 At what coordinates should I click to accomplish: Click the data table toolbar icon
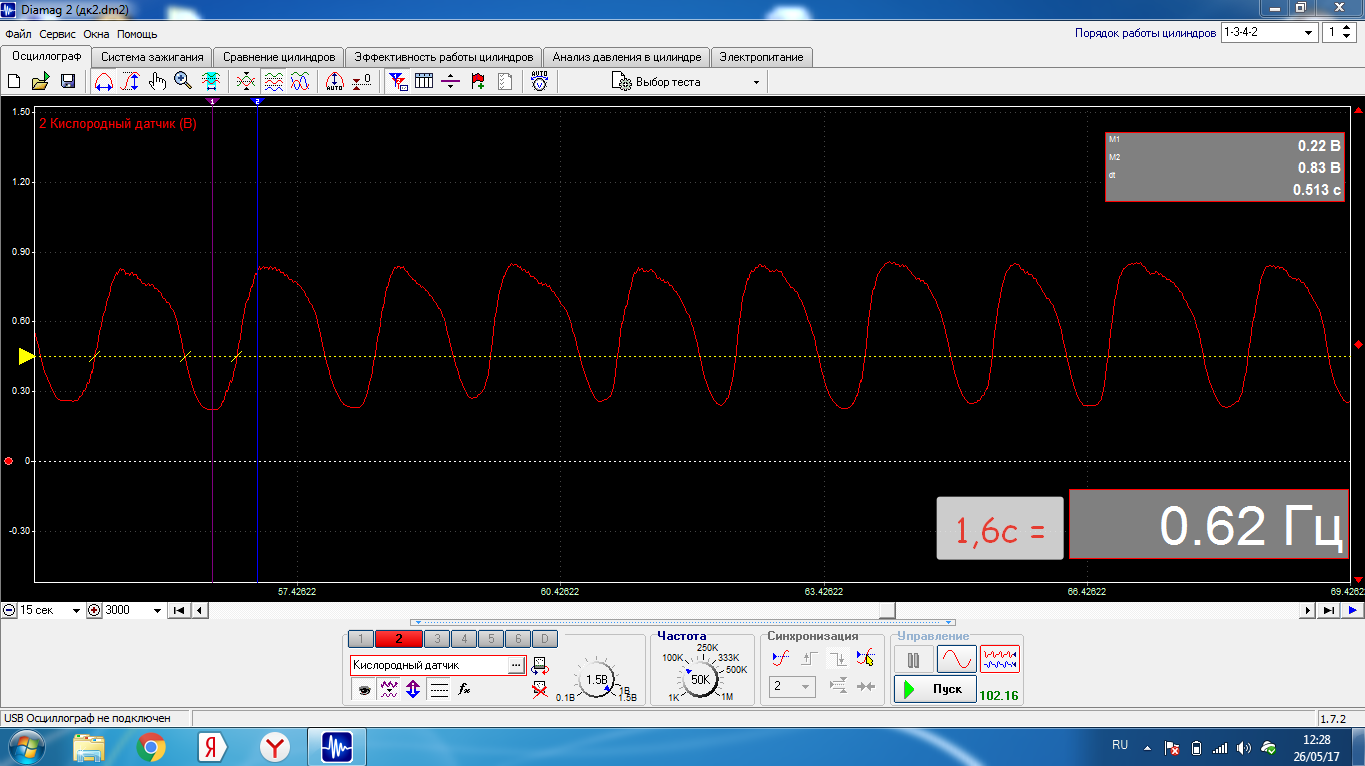(x=424, y=82)
